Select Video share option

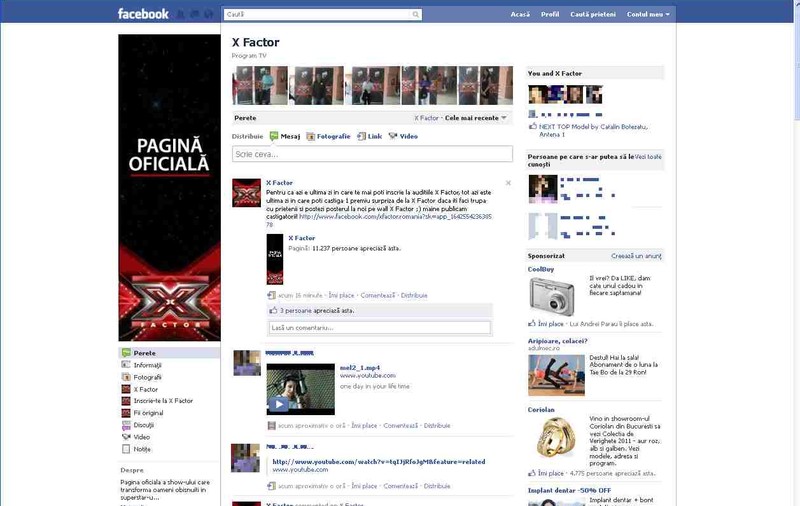[403, 136]
